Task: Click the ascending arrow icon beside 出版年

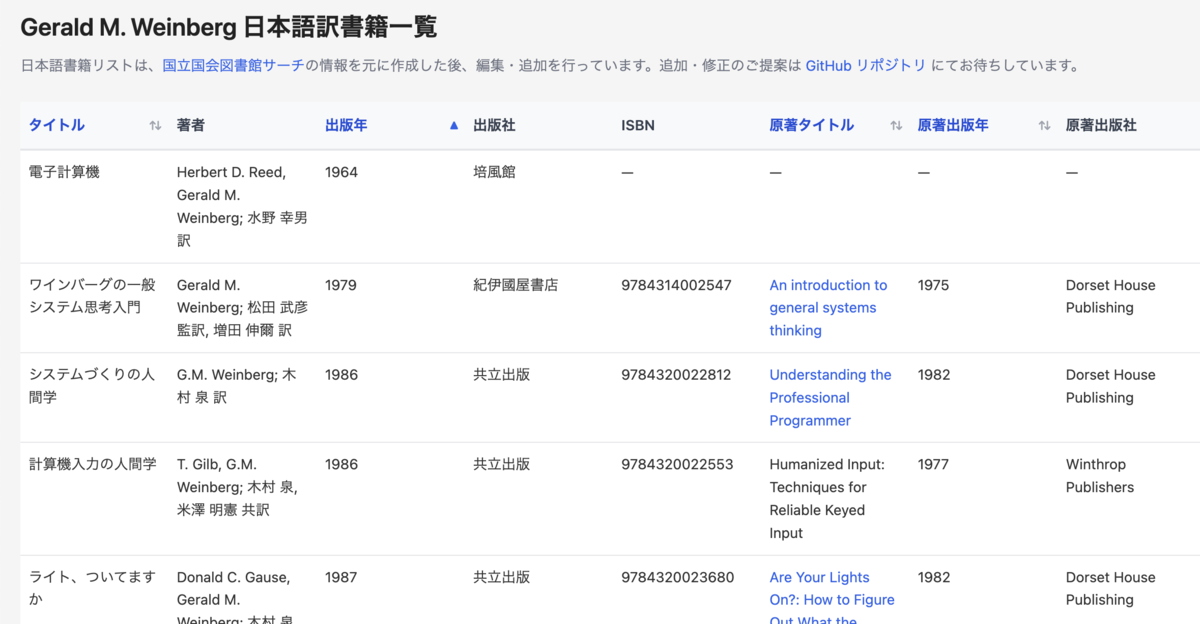Action: coord(454,126)
